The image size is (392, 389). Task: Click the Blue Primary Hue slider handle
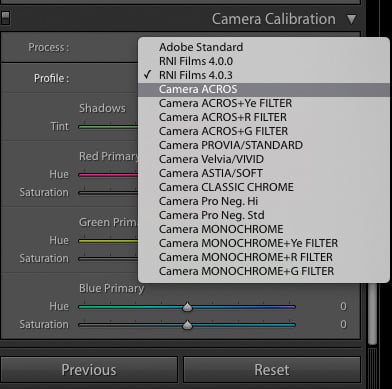187,307
